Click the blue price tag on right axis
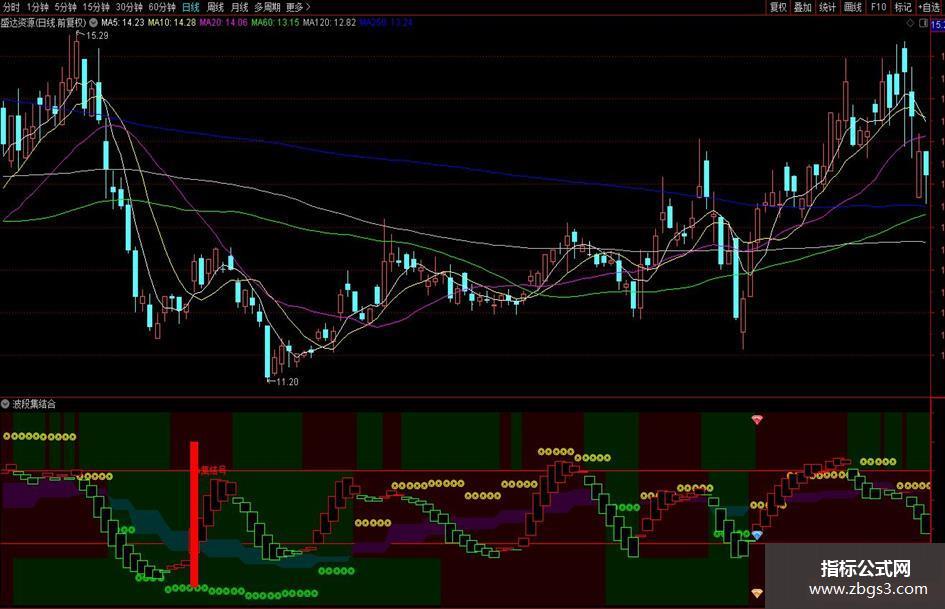The height and width of the screenshot is (609, 945). pyautogui.click(x=938, y=25)
